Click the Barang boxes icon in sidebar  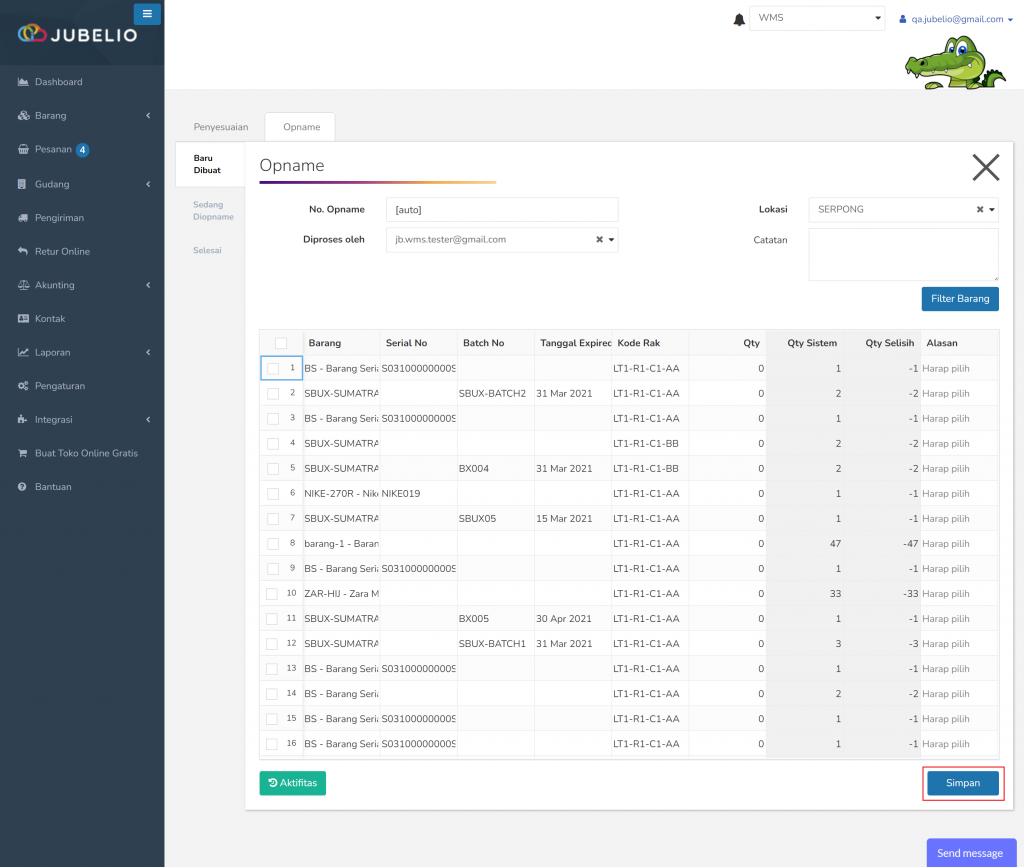pyautogui.click(x=24, y=116)
